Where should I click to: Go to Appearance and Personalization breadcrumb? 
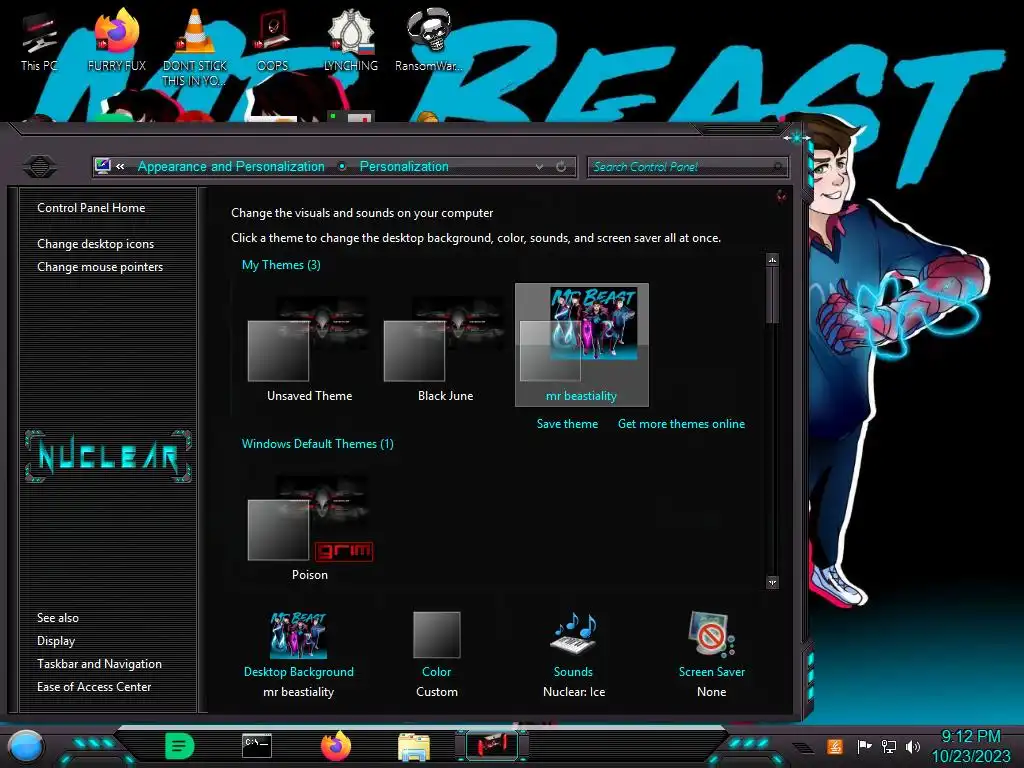[231, 167]
